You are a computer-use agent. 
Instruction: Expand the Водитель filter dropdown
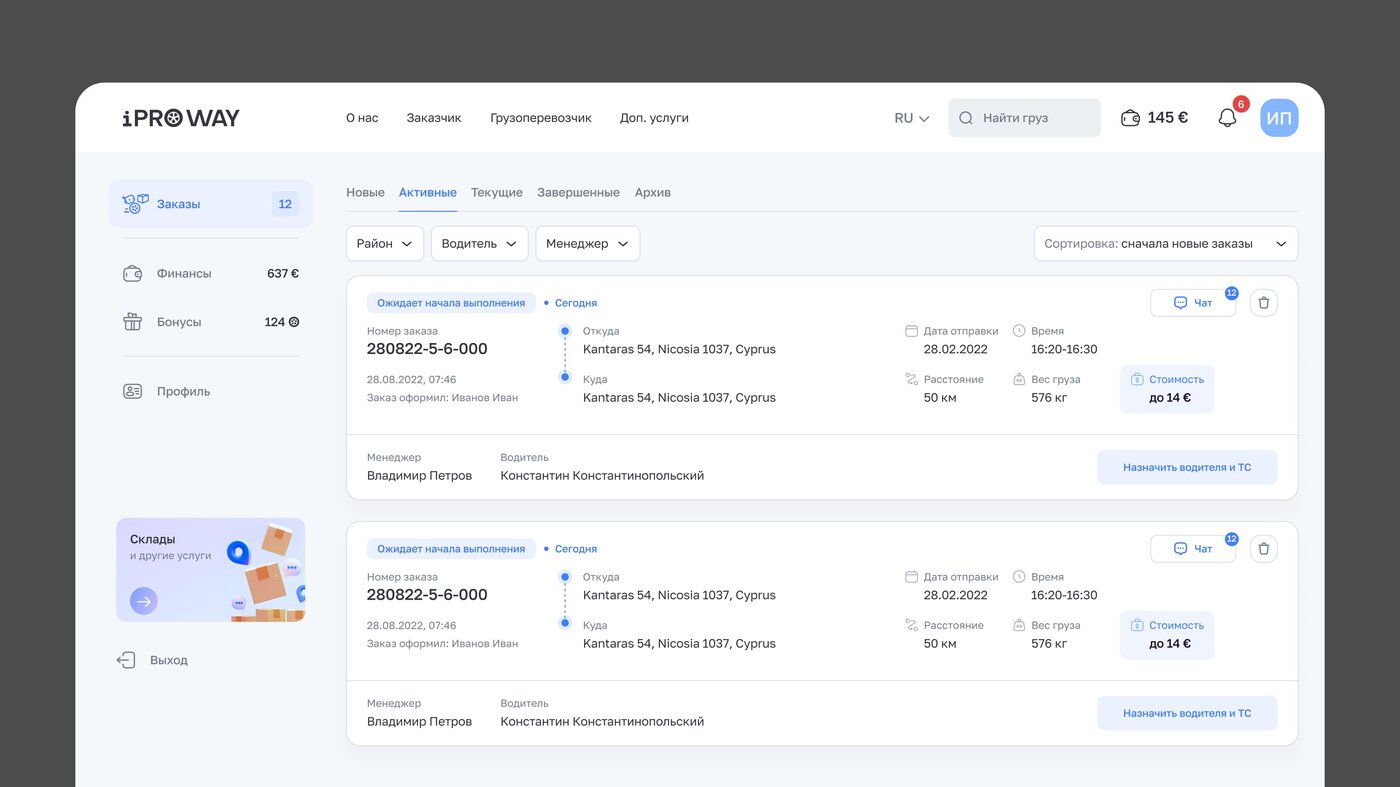(x=480, y=244)
